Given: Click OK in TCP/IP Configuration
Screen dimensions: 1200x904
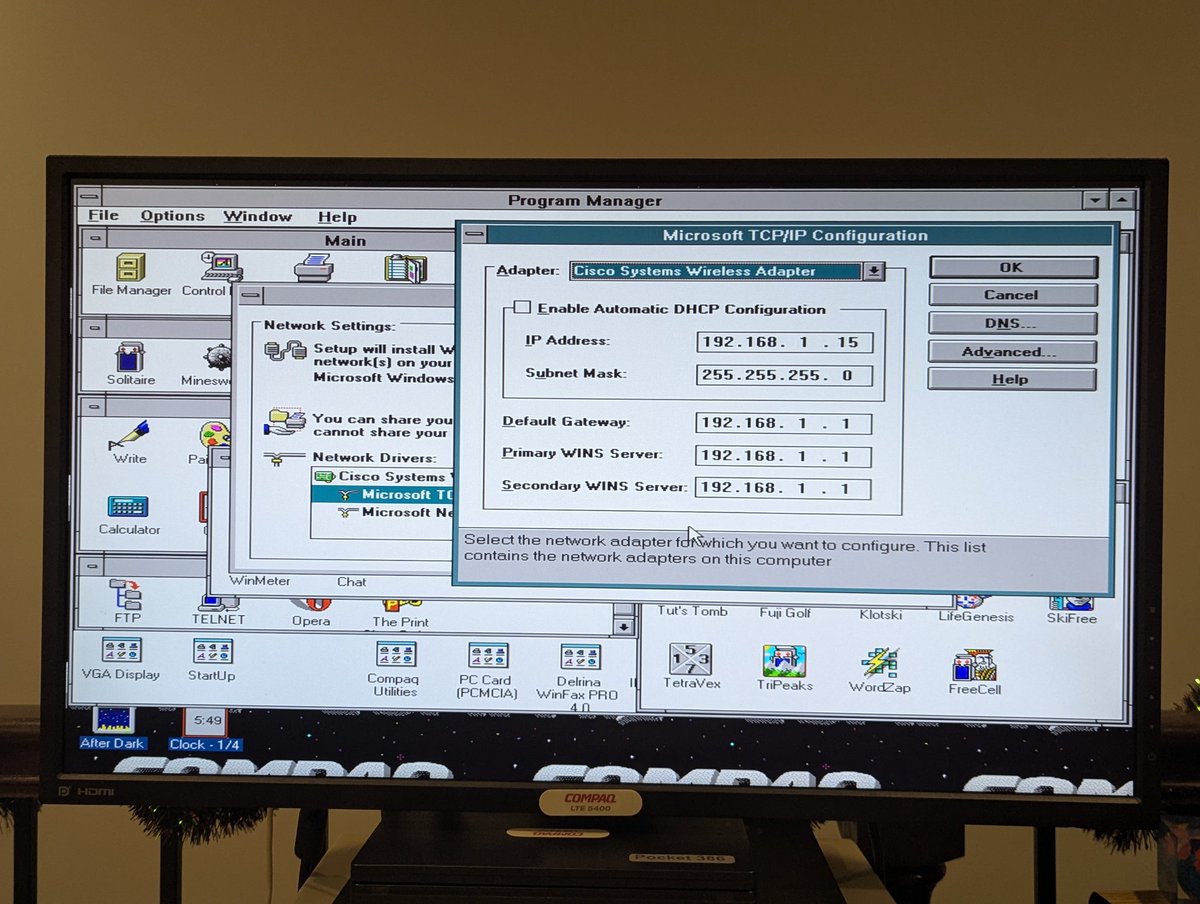Looking at the screenshot, I should [1012, 268].
